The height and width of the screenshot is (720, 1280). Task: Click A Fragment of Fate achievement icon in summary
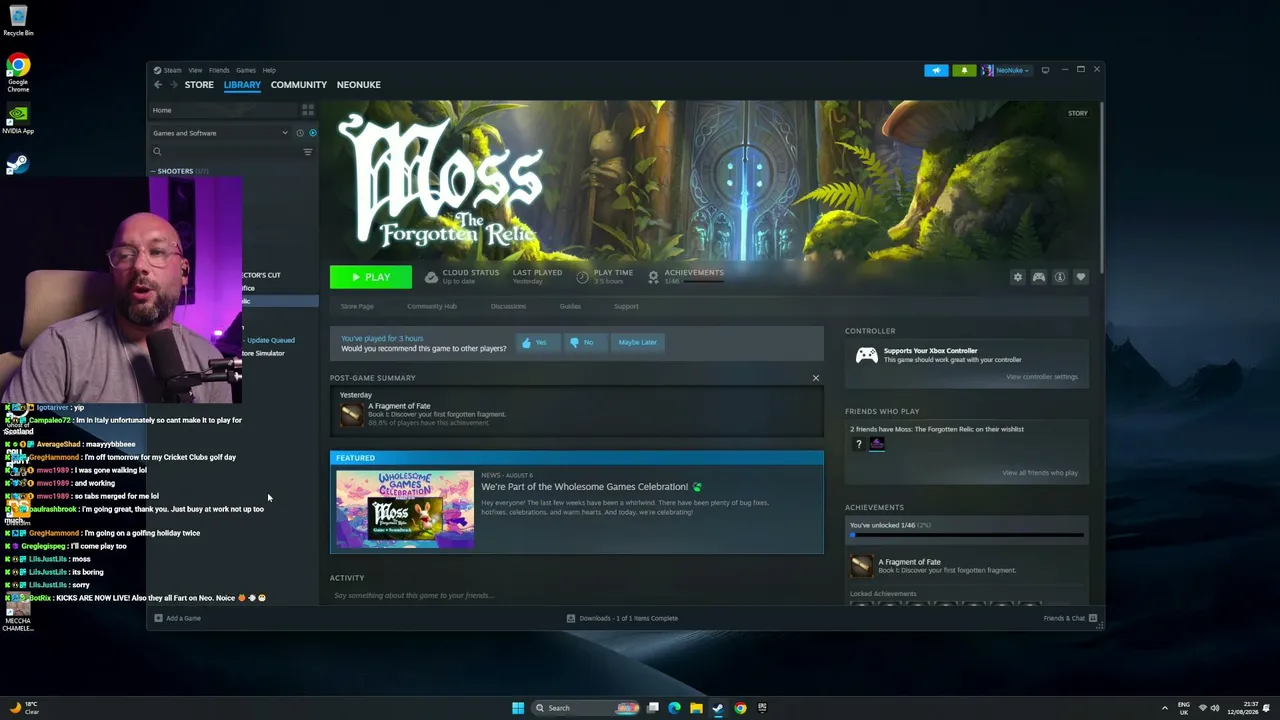(x=351, y=413)
